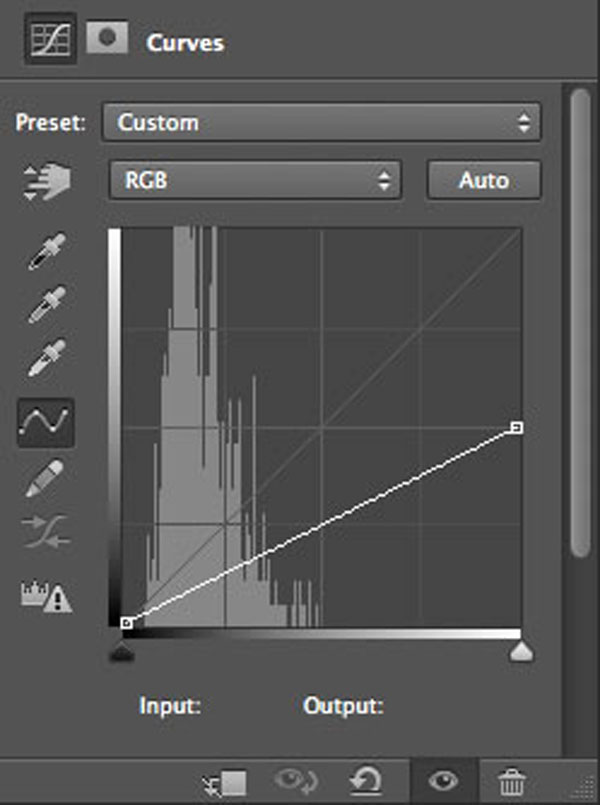Toggle view previous state eye icon
Screen dimensions: 600x805
296,781
